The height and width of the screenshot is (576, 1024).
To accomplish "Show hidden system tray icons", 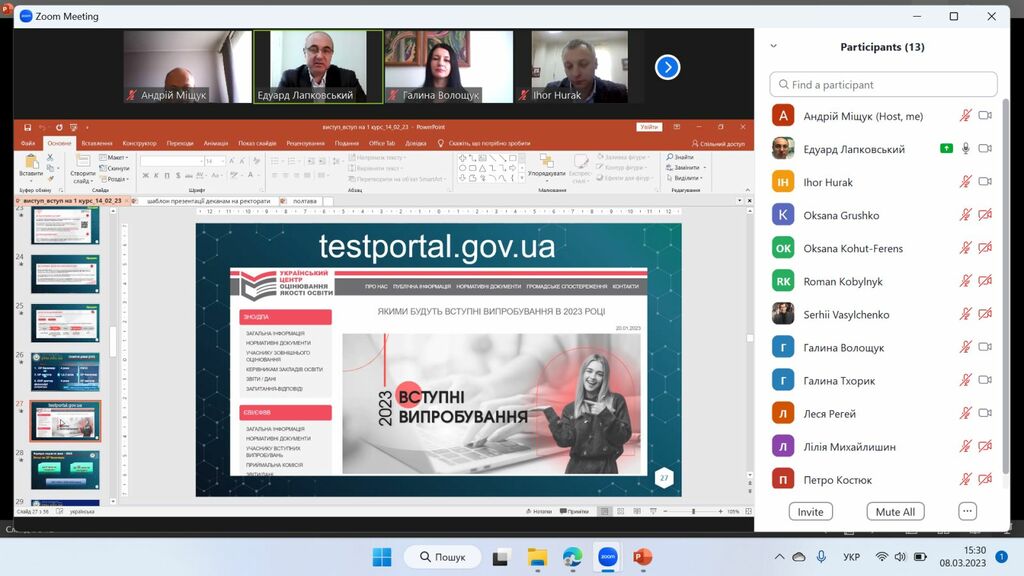I will [x=779, y=557].
